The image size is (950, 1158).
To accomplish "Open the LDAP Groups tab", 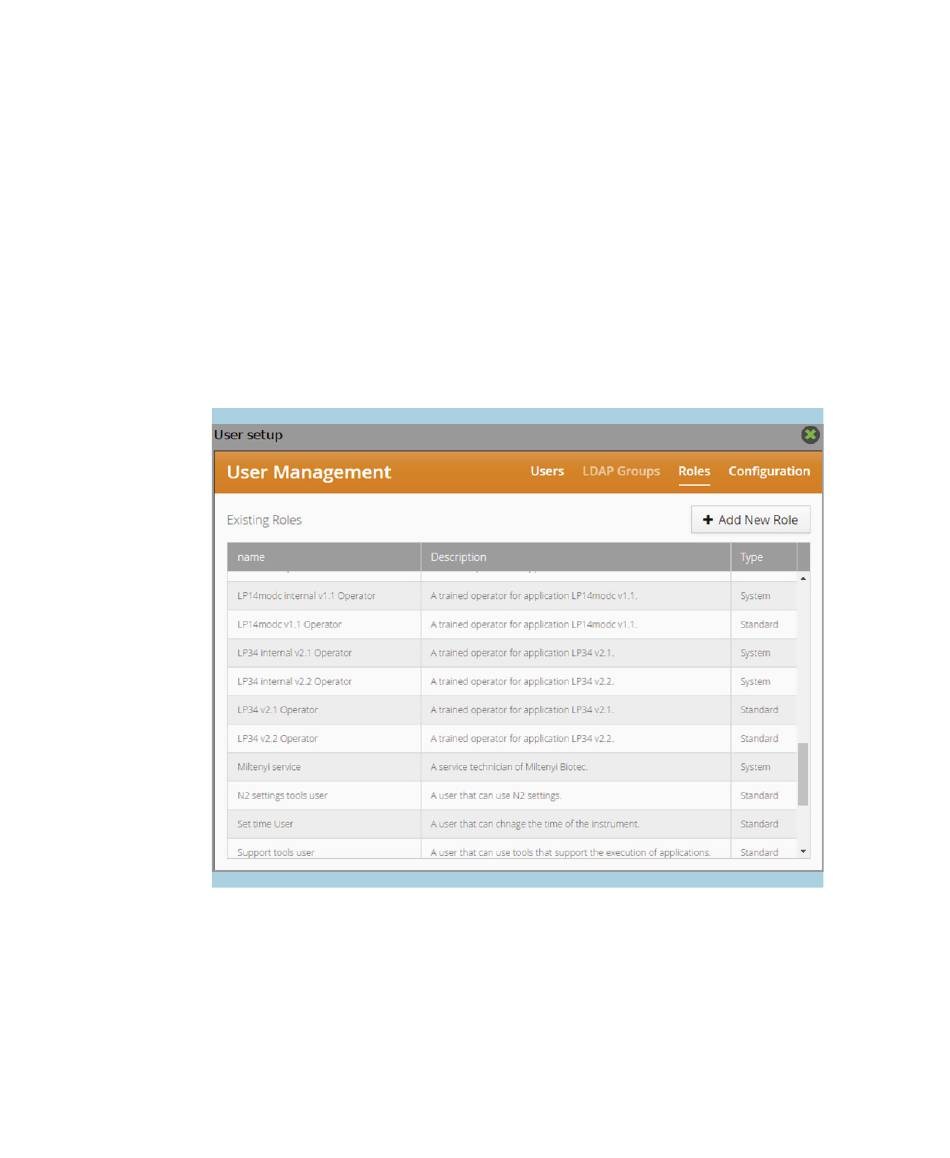I will point(621,470).
